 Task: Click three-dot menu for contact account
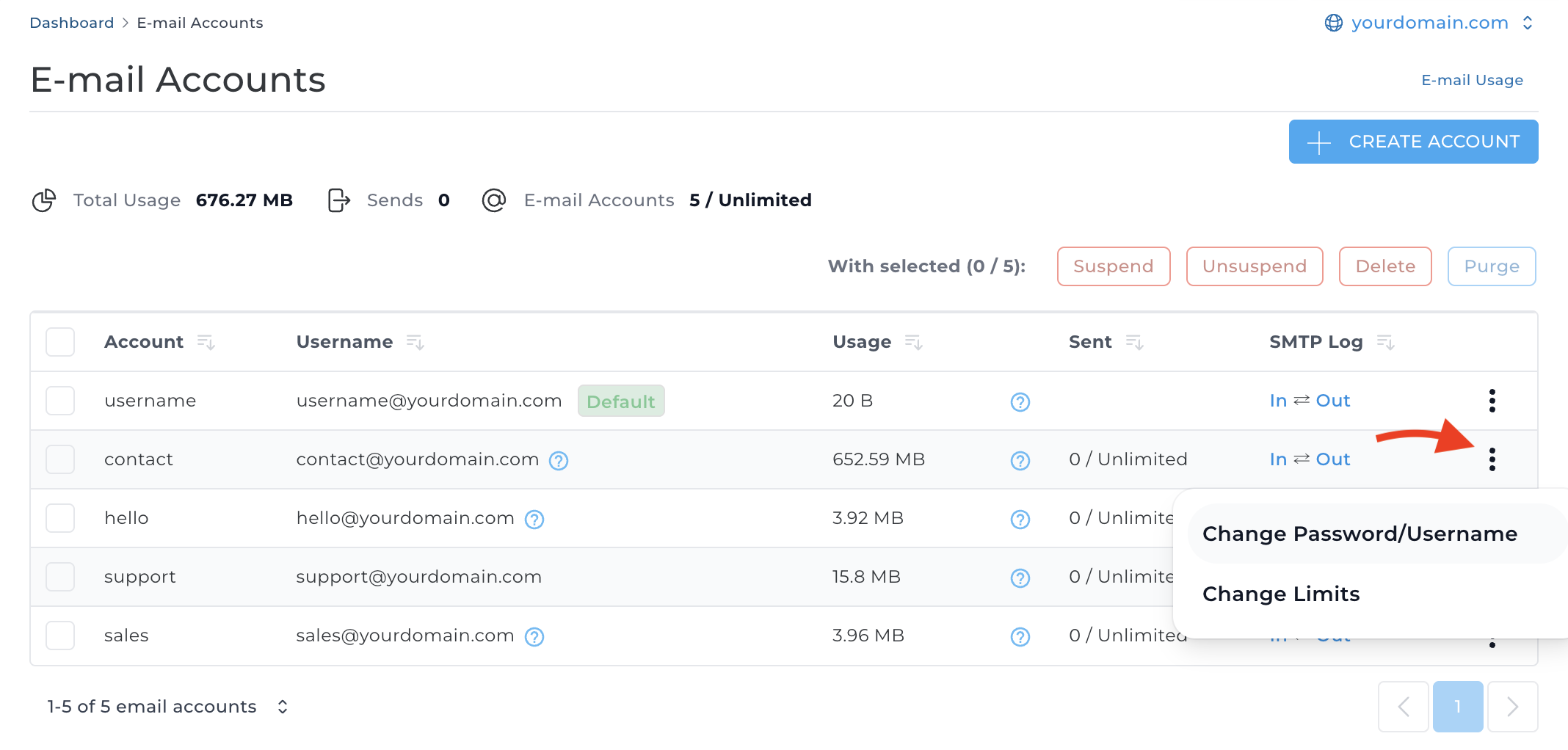[x=1492, y=459]
